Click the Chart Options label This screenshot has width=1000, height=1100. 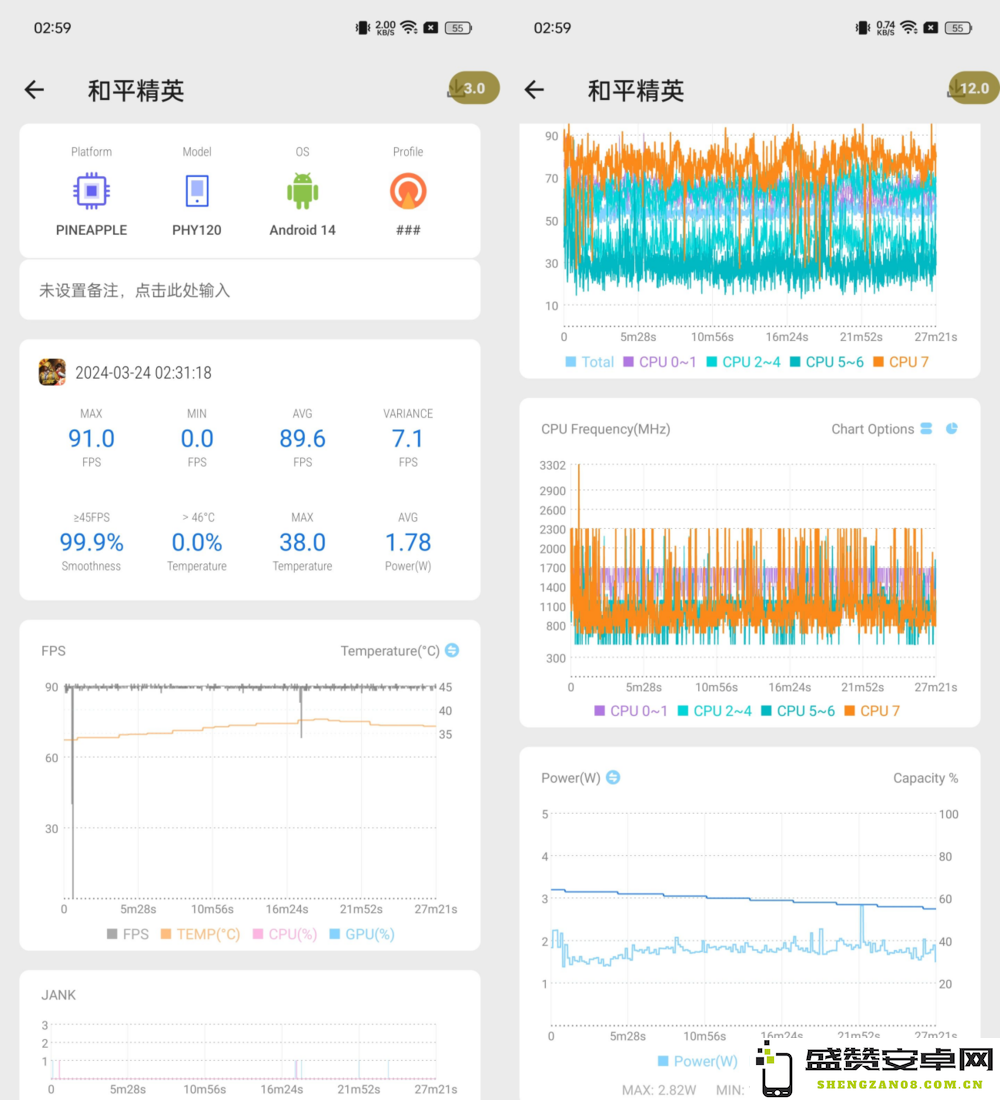coord(872,429)
